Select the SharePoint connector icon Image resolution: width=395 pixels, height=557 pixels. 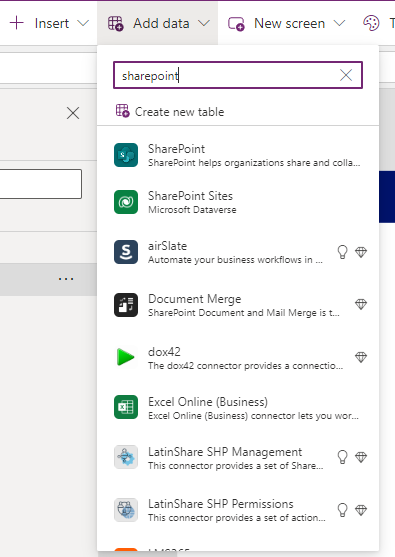coord(126,155)
